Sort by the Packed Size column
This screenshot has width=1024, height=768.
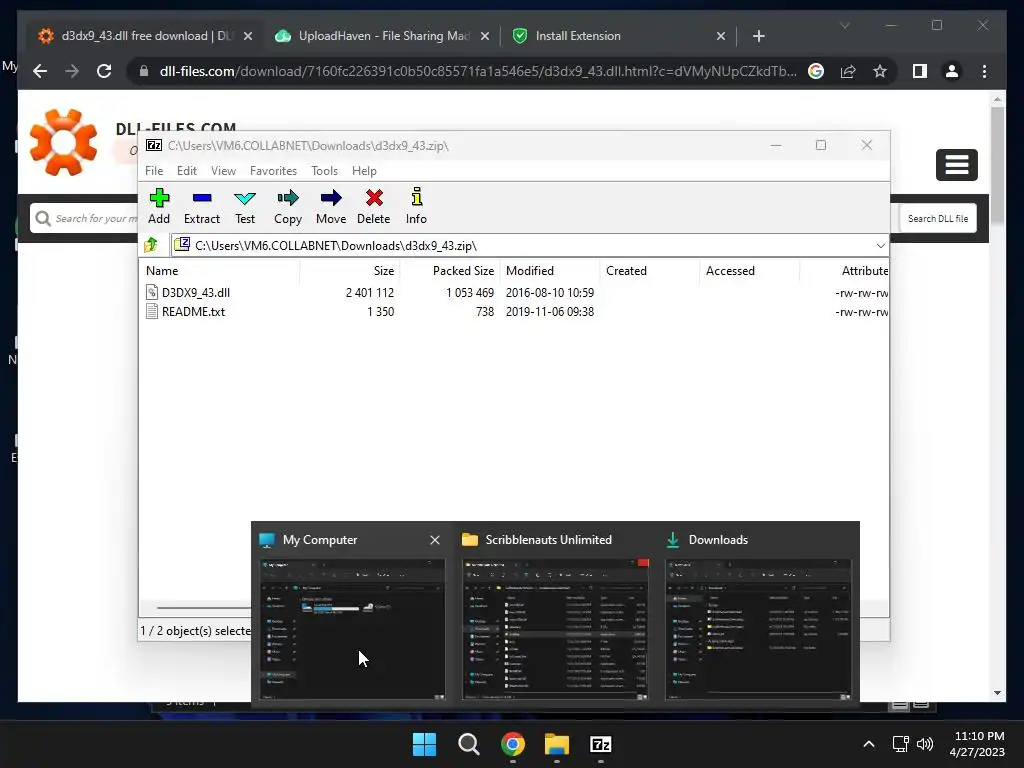(449, 270)
